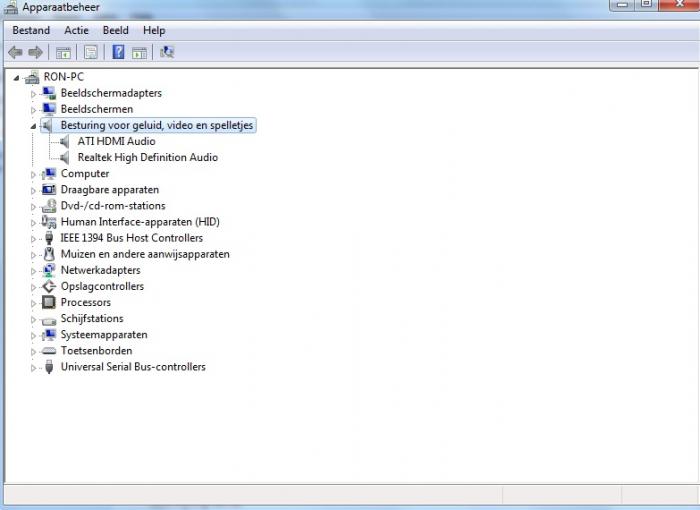Click the blue Help question mark icon
Image resolution: width=700 pixels, height=510 pixels.
point(118,52)
